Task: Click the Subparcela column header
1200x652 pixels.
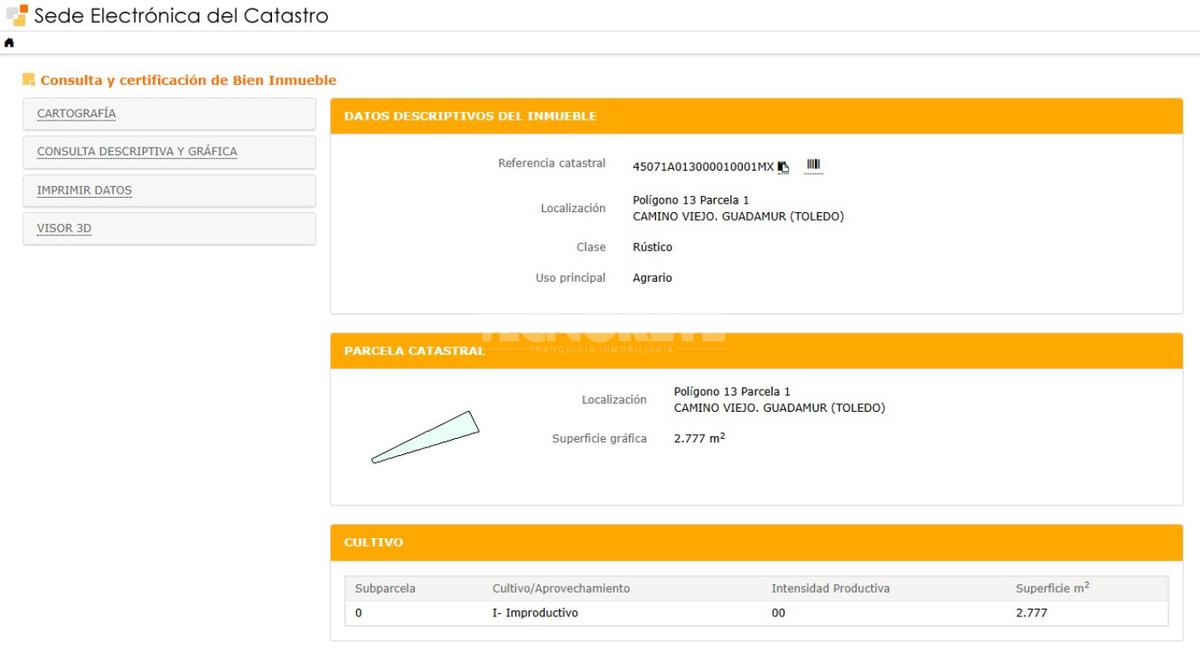Action: pyautogui.click(x=385, y=588)
